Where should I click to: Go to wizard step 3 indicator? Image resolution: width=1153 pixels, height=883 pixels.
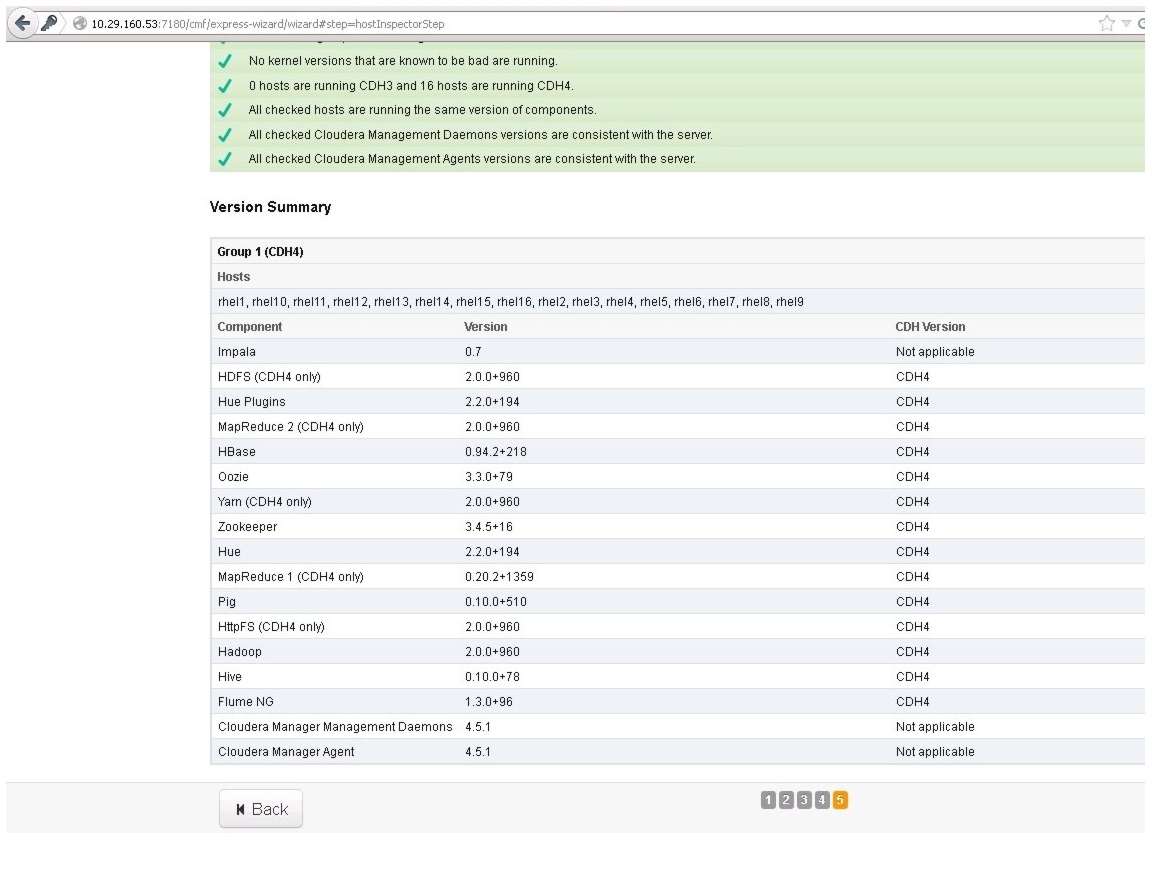[804, 799]
